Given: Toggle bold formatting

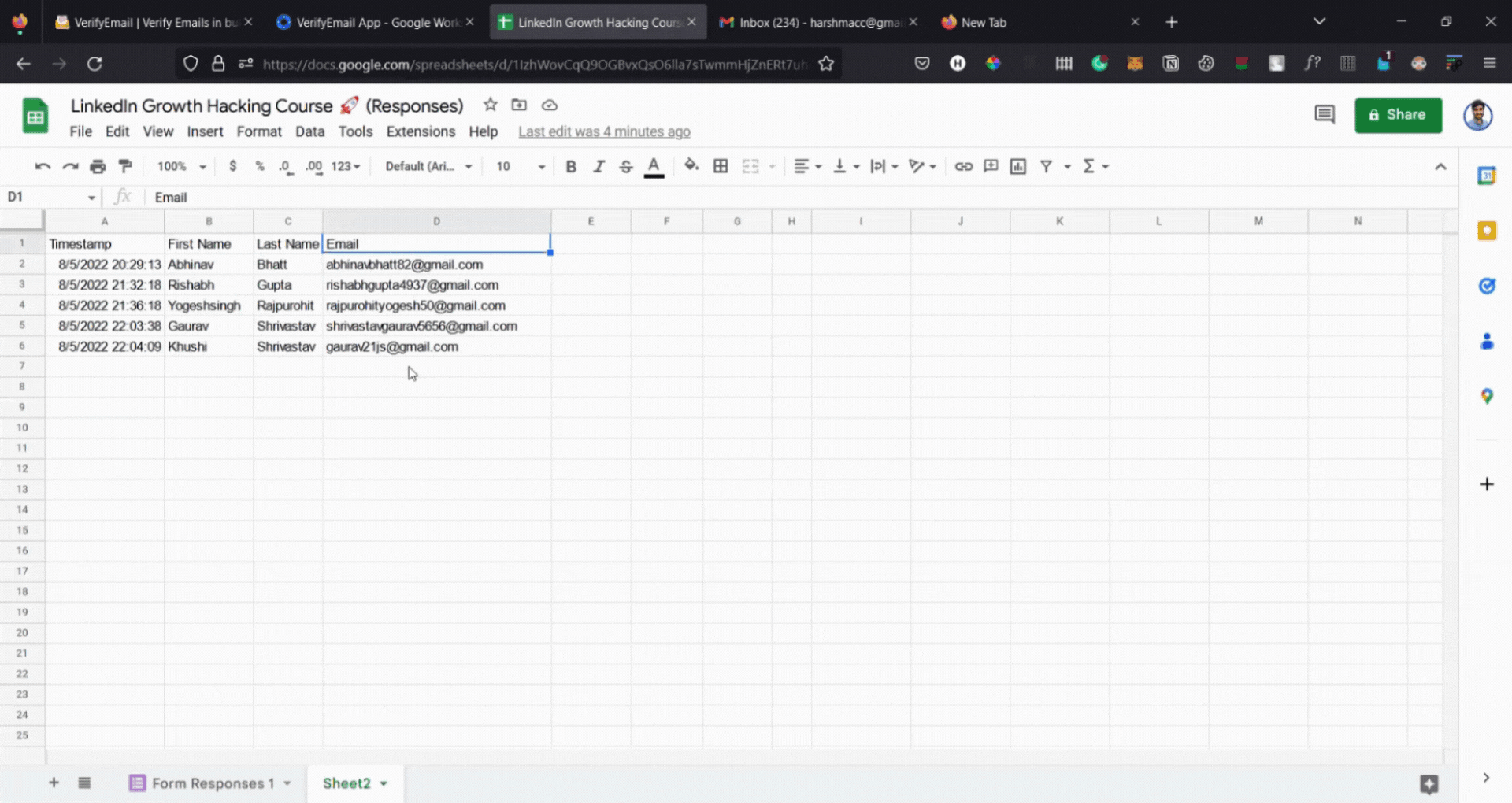Looking at the screenshot, I should point(571,166).
